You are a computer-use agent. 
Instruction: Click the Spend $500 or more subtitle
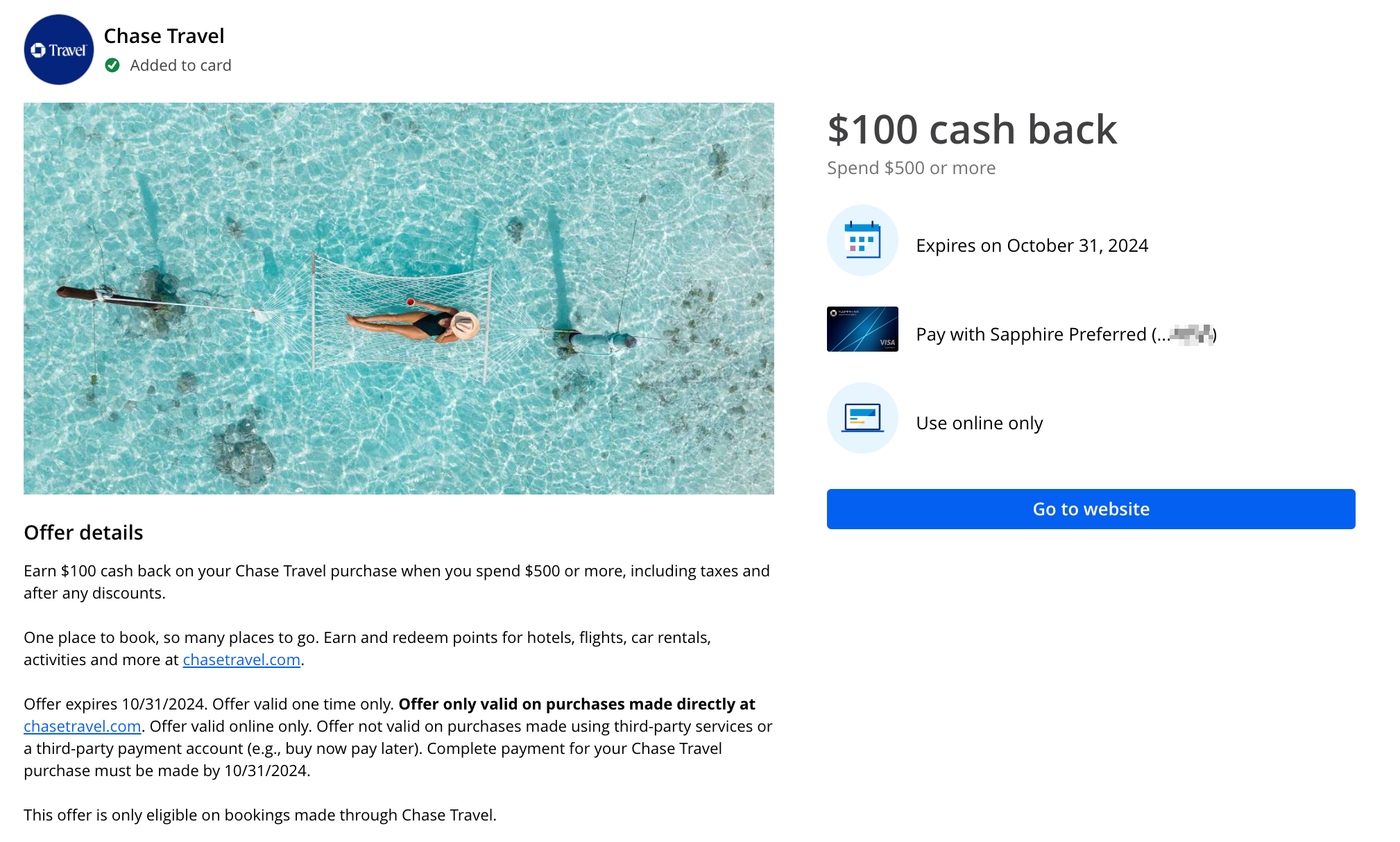point(911,167)
